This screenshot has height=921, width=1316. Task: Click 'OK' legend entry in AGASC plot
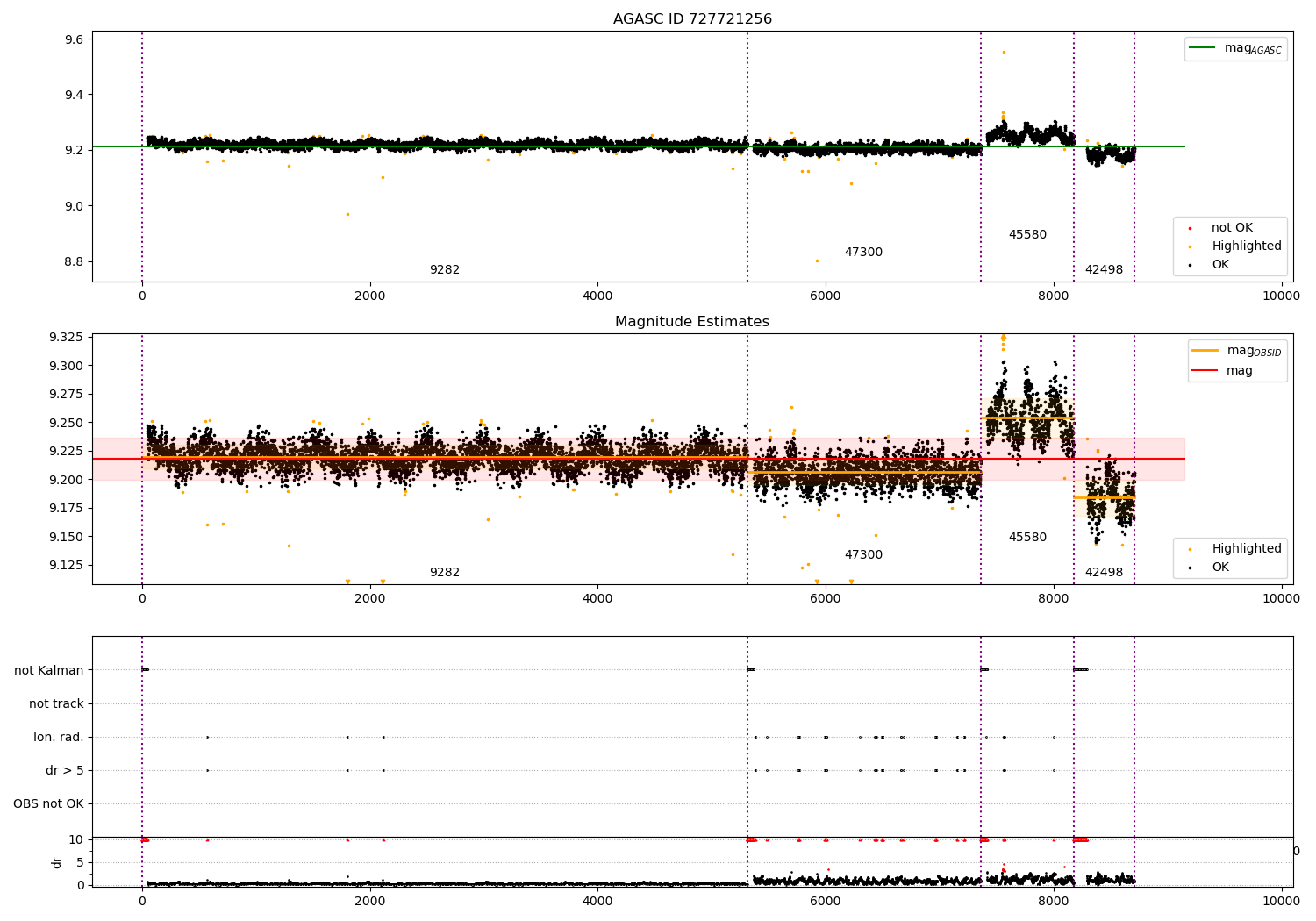tap(1210, 264)
